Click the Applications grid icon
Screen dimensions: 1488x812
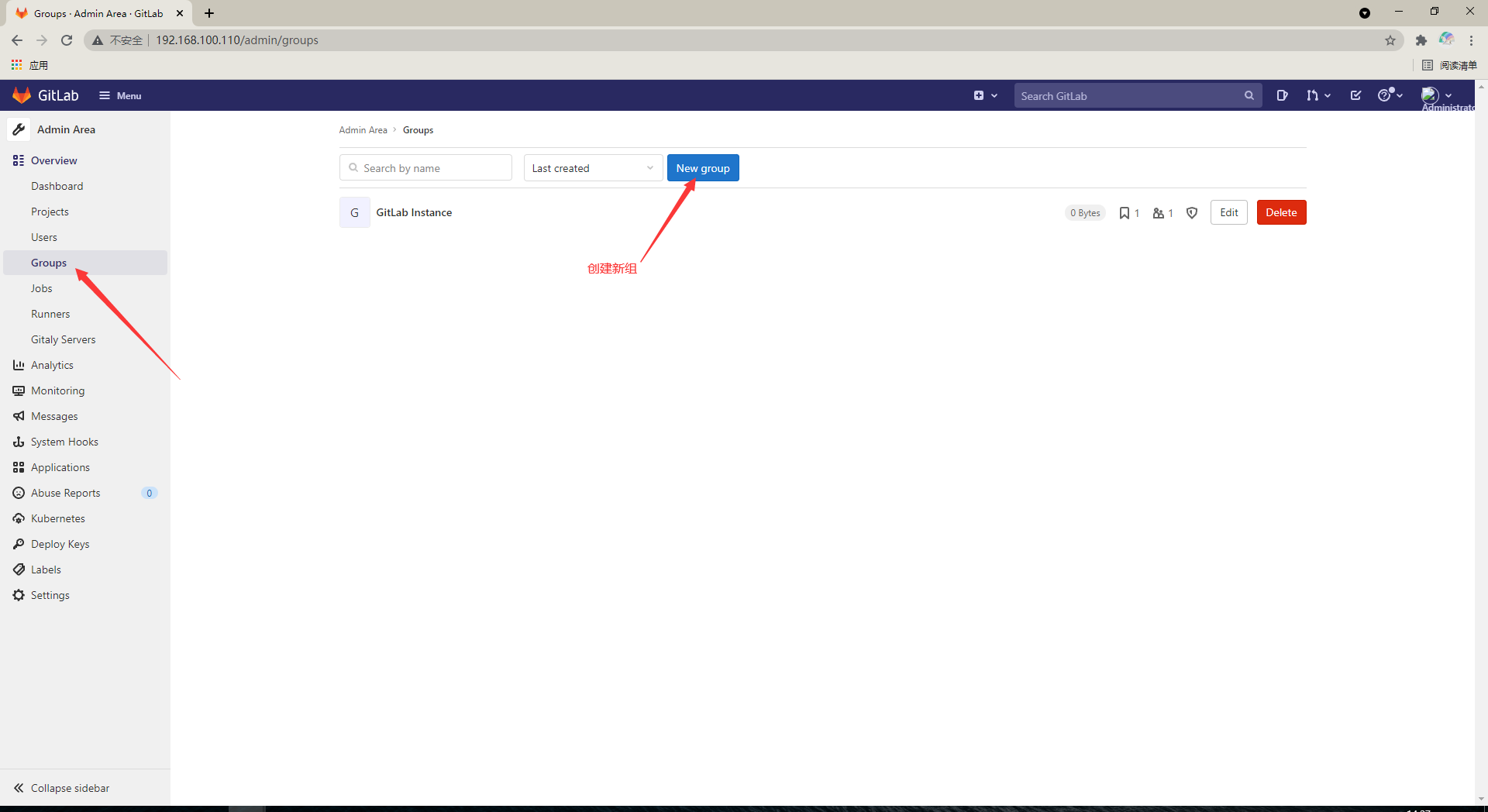click(19, 467)
